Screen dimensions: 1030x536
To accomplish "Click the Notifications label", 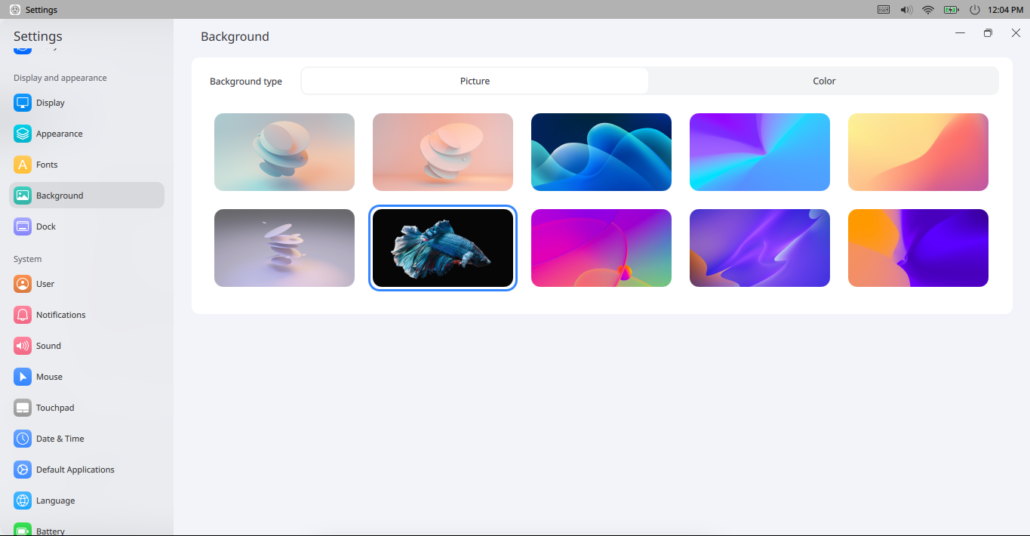I will [60, 315].
